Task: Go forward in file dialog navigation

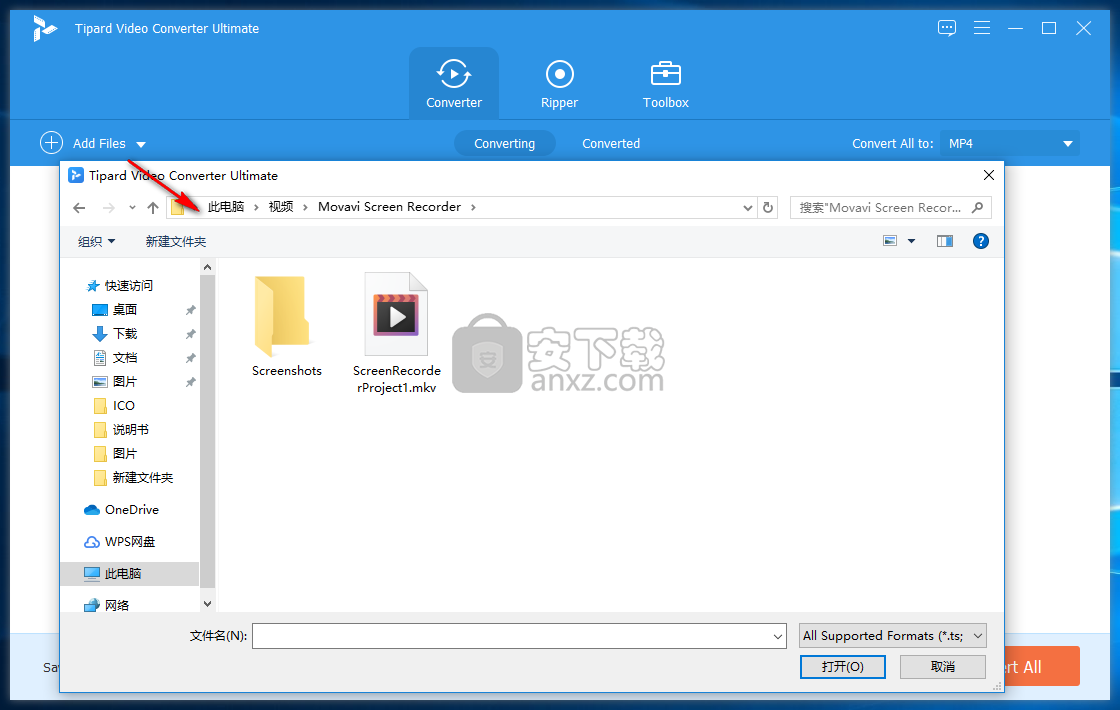Action: tap(109, 207)
